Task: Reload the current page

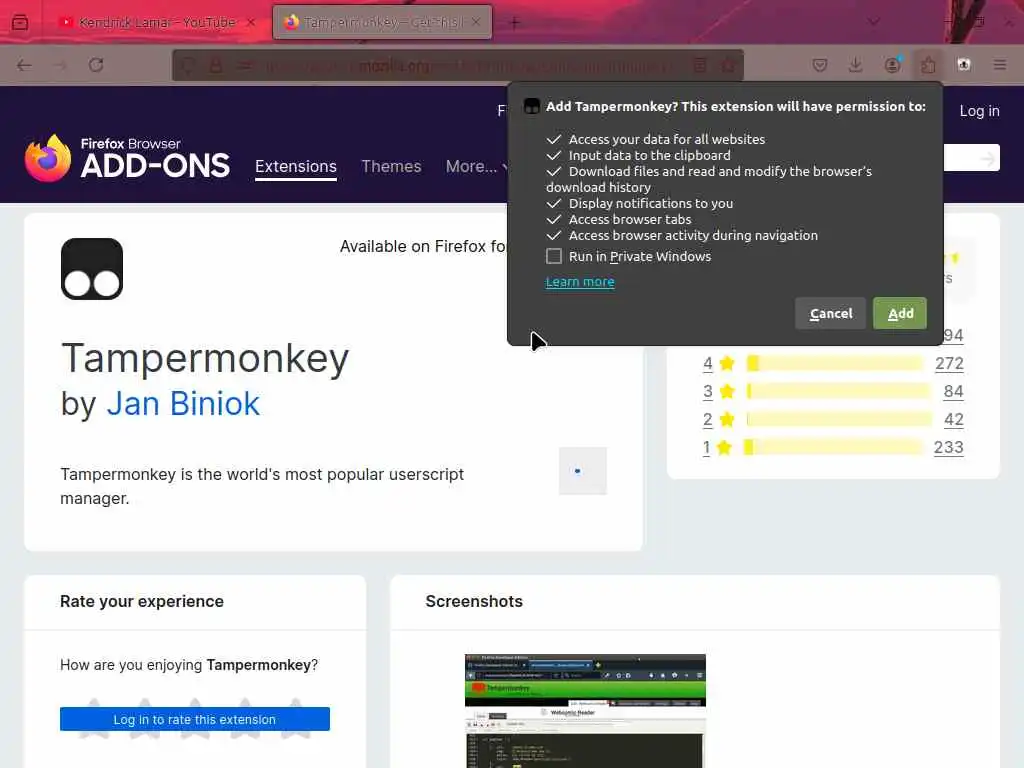Action: pyautogui.click(x=96, y=65)
